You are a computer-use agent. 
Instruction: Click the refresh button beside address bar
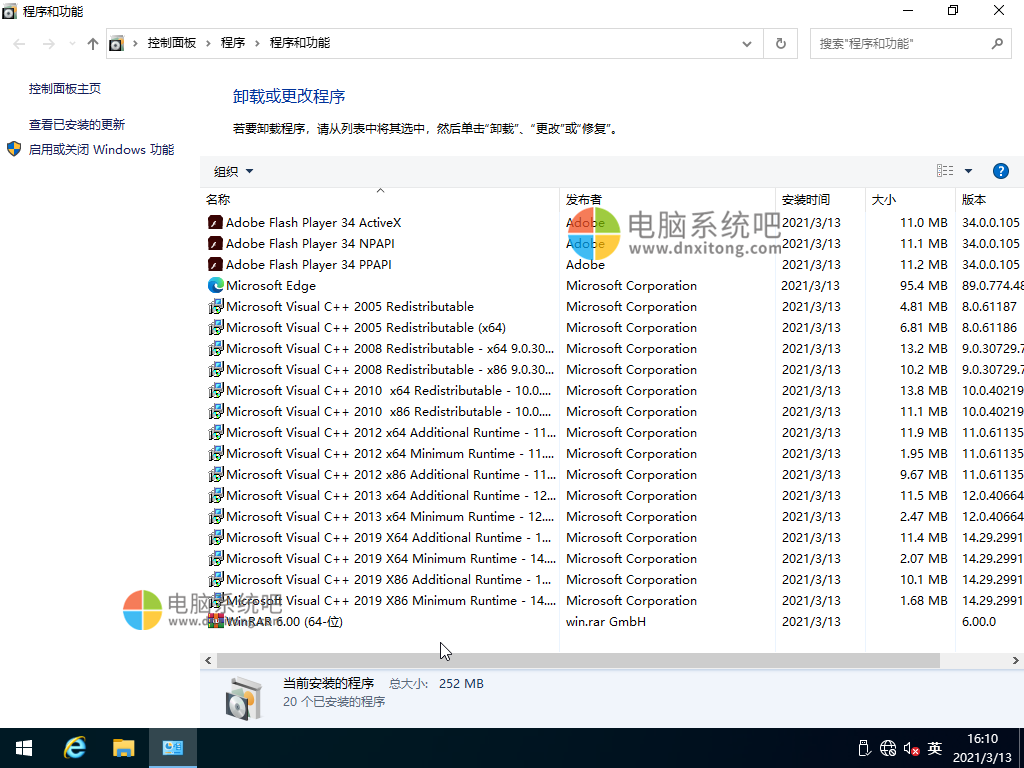(x=780, y=44)
